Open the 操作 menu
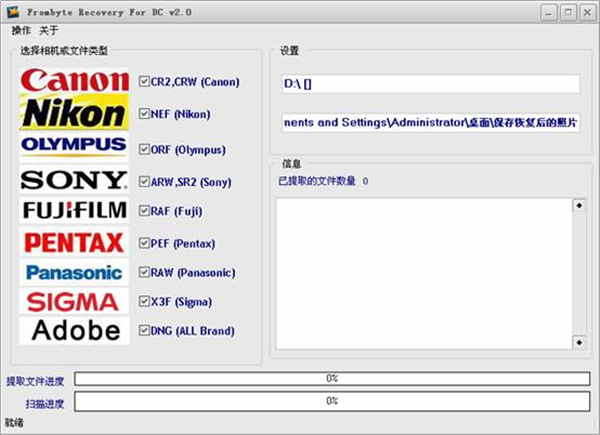The height and width of the screenshot is (435, 600). [20, 30]
